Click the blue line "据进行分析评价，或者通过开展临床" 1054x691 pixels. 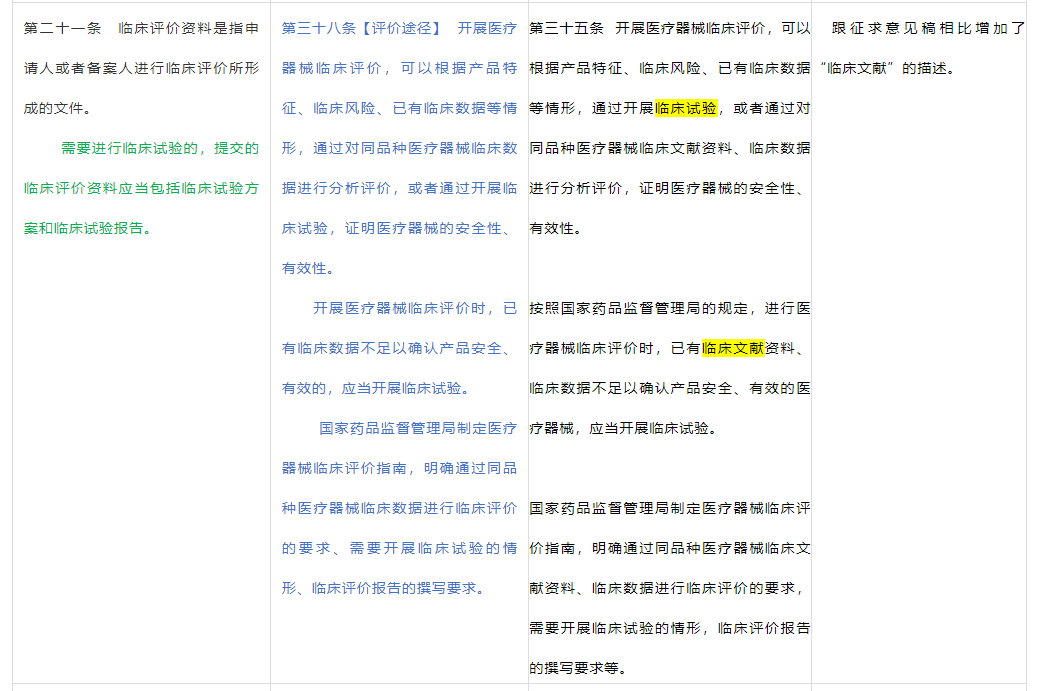click(x=399, y=188)
